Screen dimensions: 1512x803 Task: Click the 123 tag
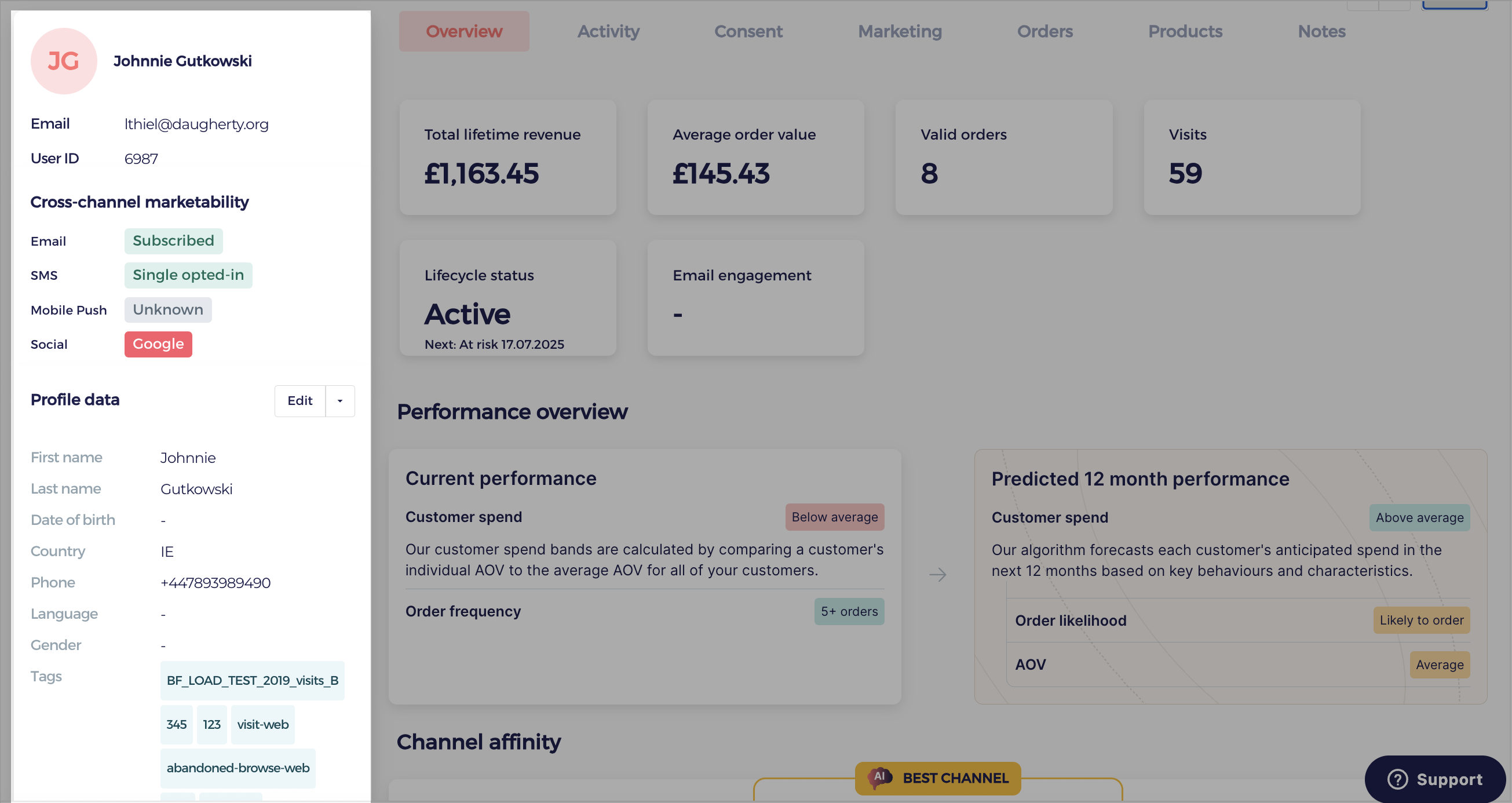[212, 724]
